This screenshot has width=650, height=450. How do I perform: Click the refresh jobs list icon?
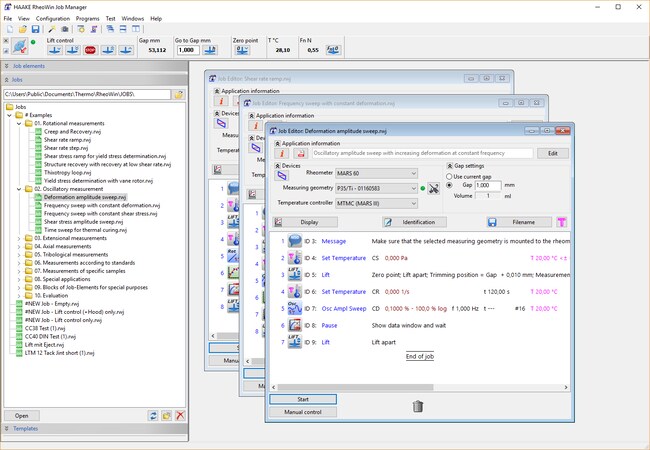(x=152, y=415)
